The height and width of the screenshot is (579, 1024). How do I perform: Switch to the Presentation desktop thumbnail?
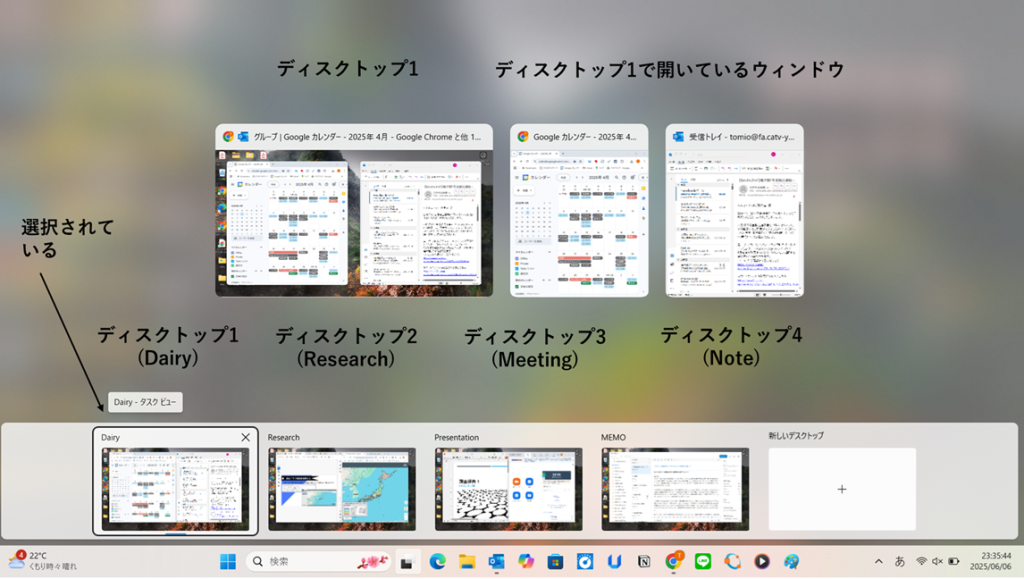tap(509, 488)
